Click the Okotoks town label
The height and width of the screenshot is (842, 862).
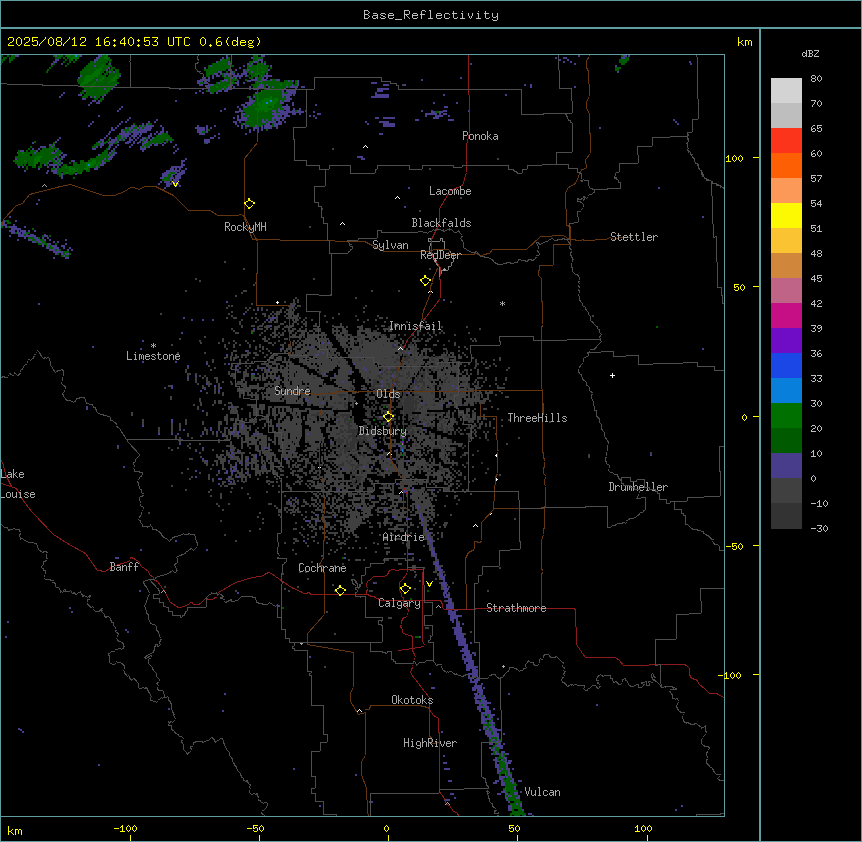pyautogui.click(x=412, y=700)
